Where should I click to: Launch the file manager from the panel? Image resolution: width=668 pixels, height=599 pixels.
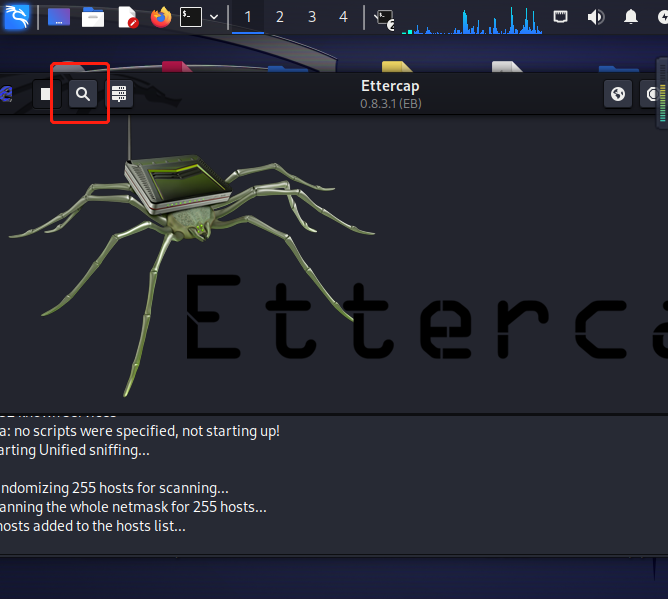[x=92, y=17]
